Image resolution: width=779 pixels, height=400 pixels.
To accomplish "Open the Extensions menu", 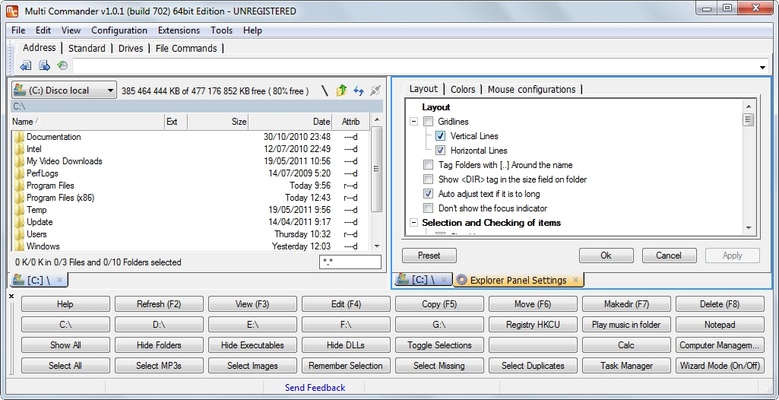I will [179, 30].
